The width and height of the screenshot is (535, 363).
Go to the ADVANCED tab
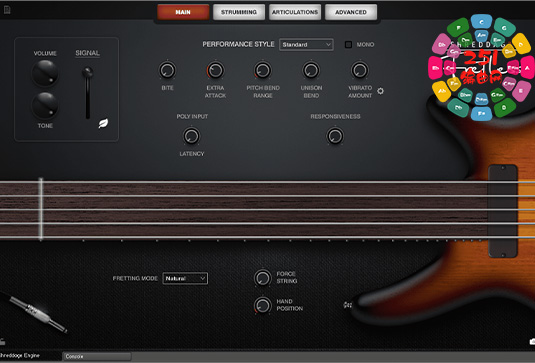(x=351, y=12)
